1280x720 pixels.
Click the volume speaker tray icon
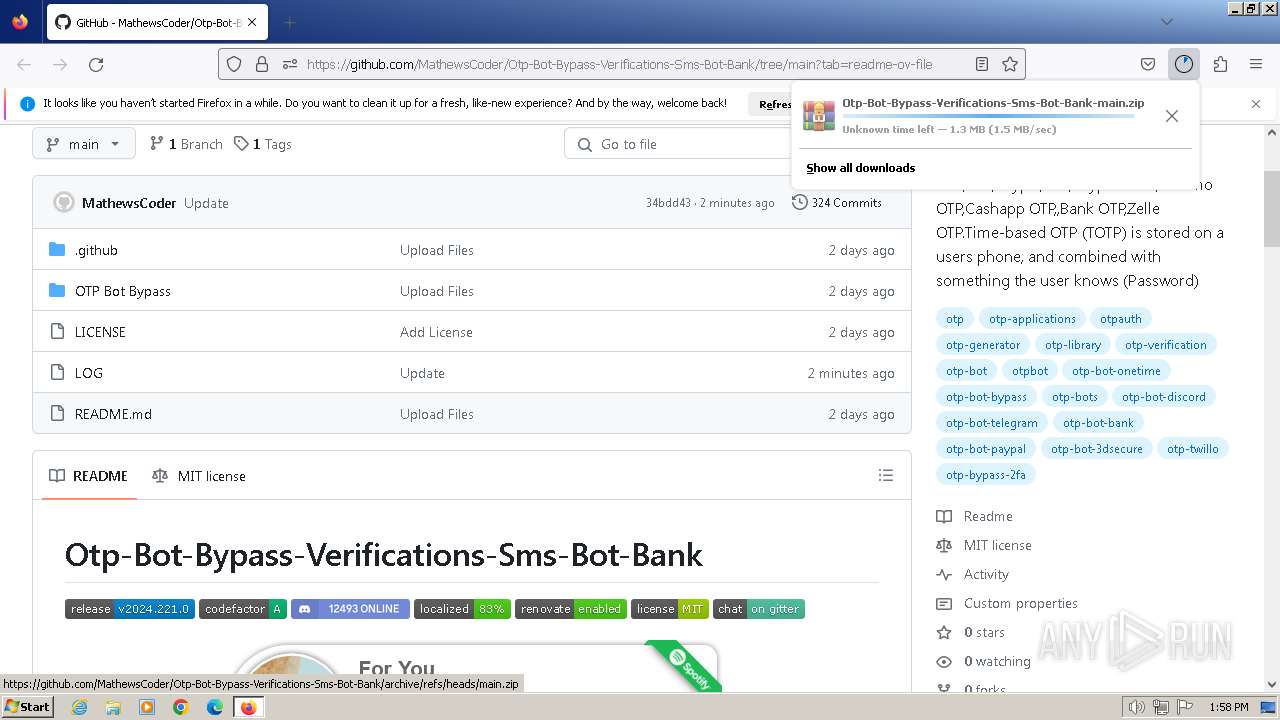click(1137, 707)
